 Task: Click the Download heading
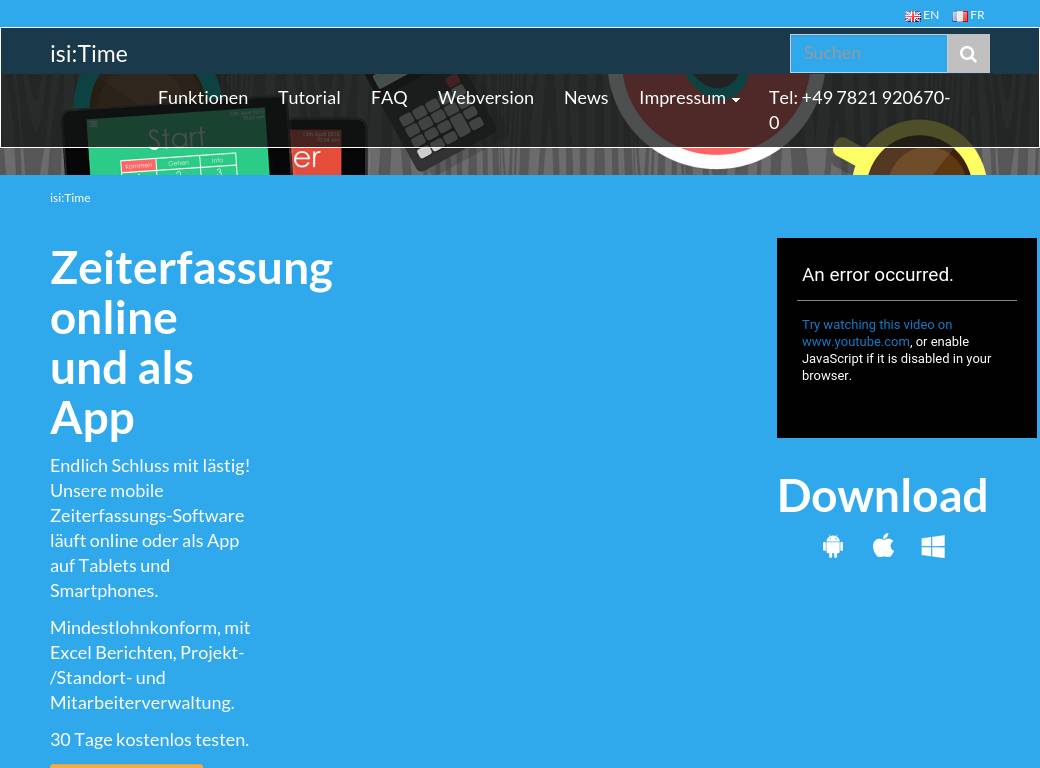pyautogui.click(x=882, y=495)
